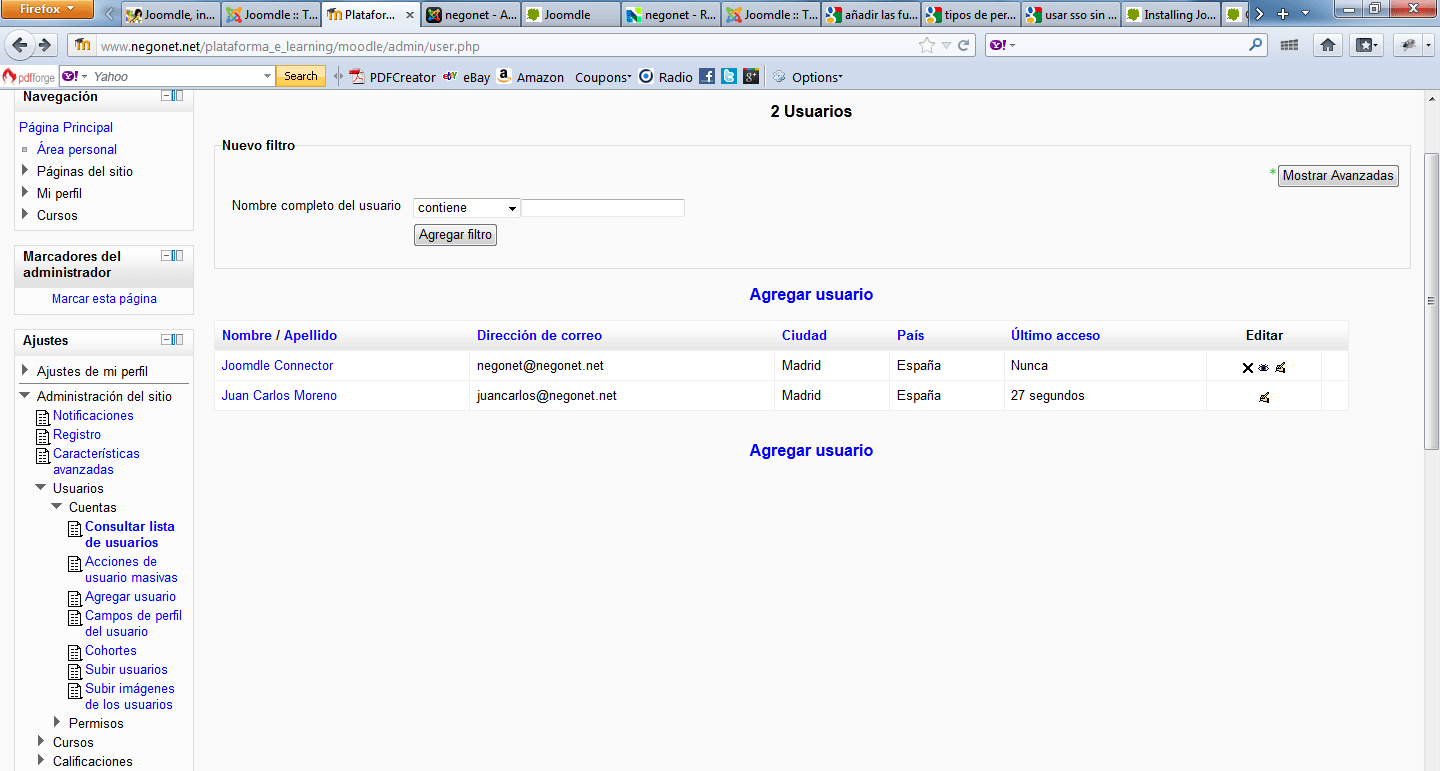Screen dimensions: 1440x771
Task: Click the vertical page scrollbar
Action: coord(1431,300)
